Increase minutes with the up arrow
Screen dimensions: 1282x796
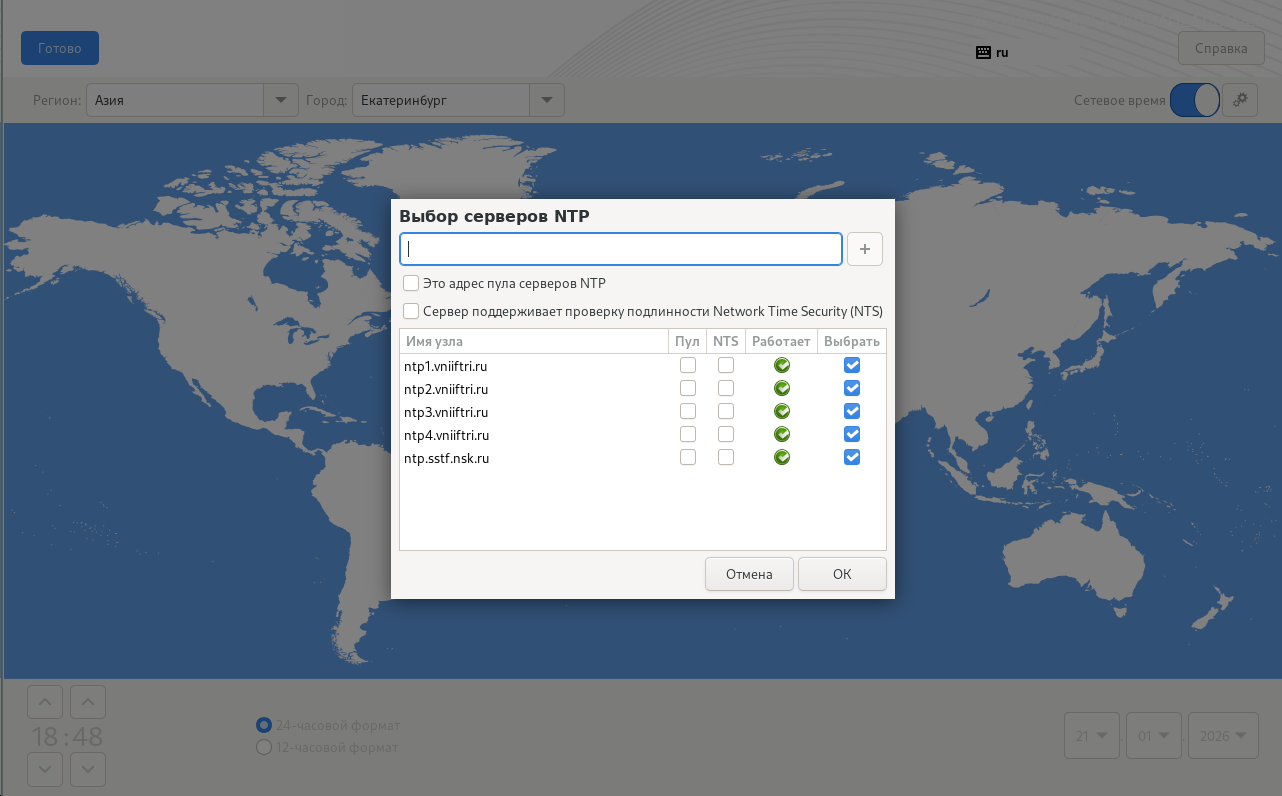tap(88, 702)
